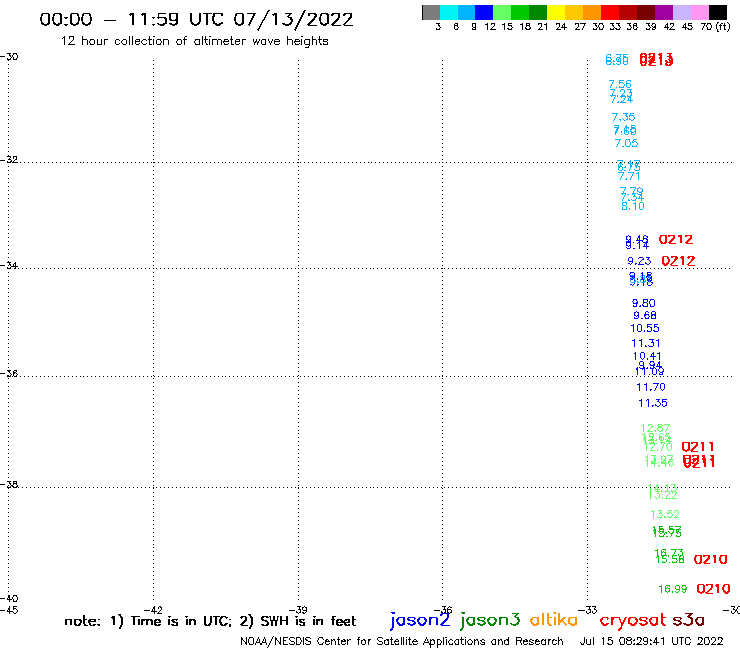Screen dimensions: 740x650
Task: Click the wave height value '7.56'
Action: tap(620, 84)
